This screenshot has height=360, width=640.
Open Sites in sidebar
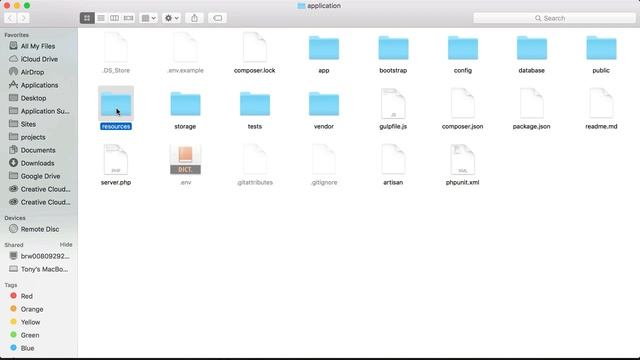click(28, 124)
